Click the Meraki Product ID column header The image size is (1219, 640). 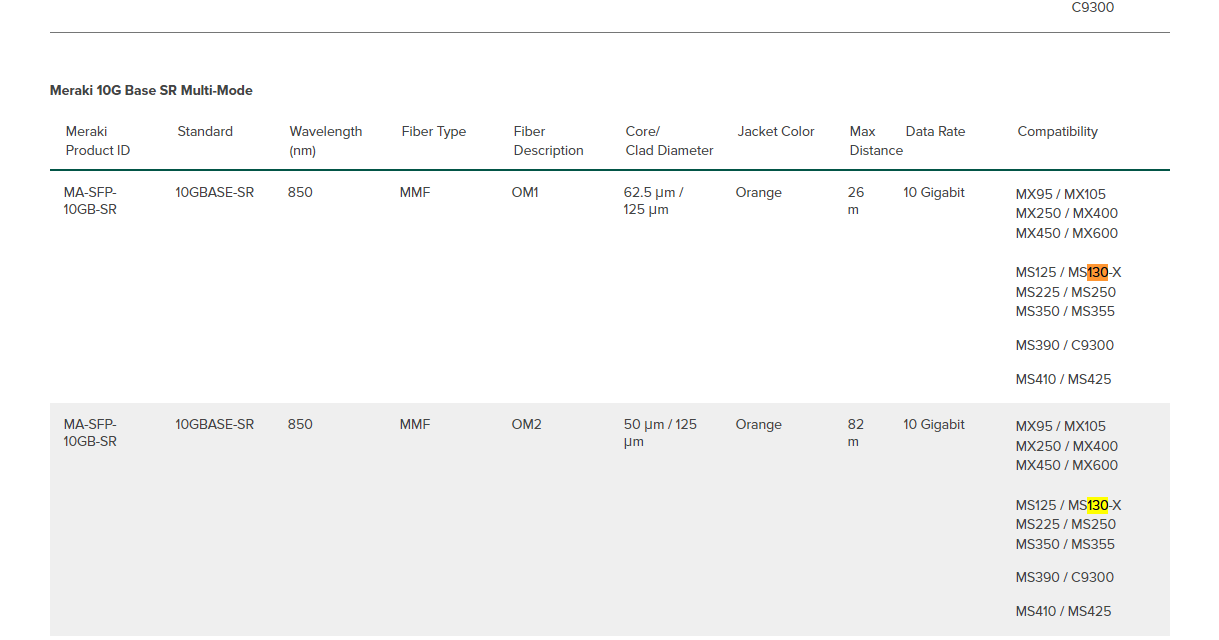(97, 140)
